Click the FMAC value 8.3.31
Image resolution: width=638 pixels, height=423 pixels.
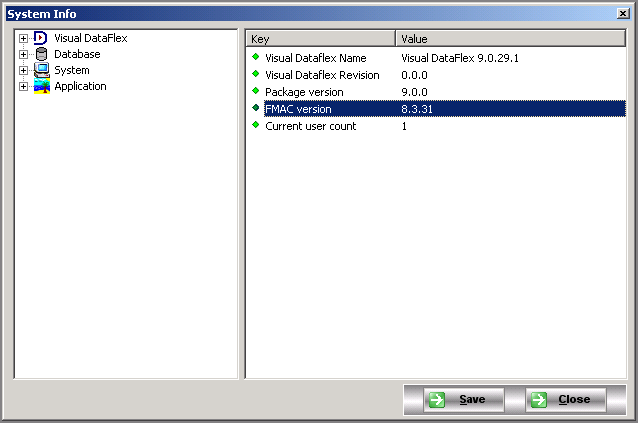417,109
